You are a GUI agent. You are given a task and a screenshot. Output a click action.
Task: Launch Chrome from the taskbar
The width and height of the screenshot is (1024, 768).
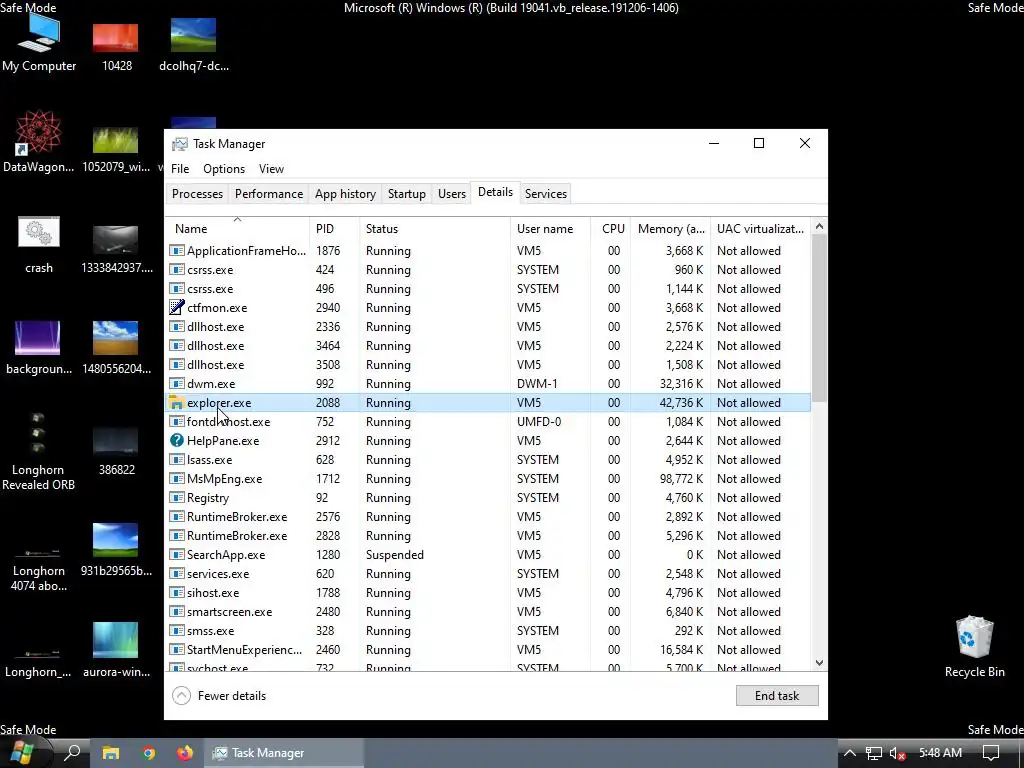(x=149, y=753)
